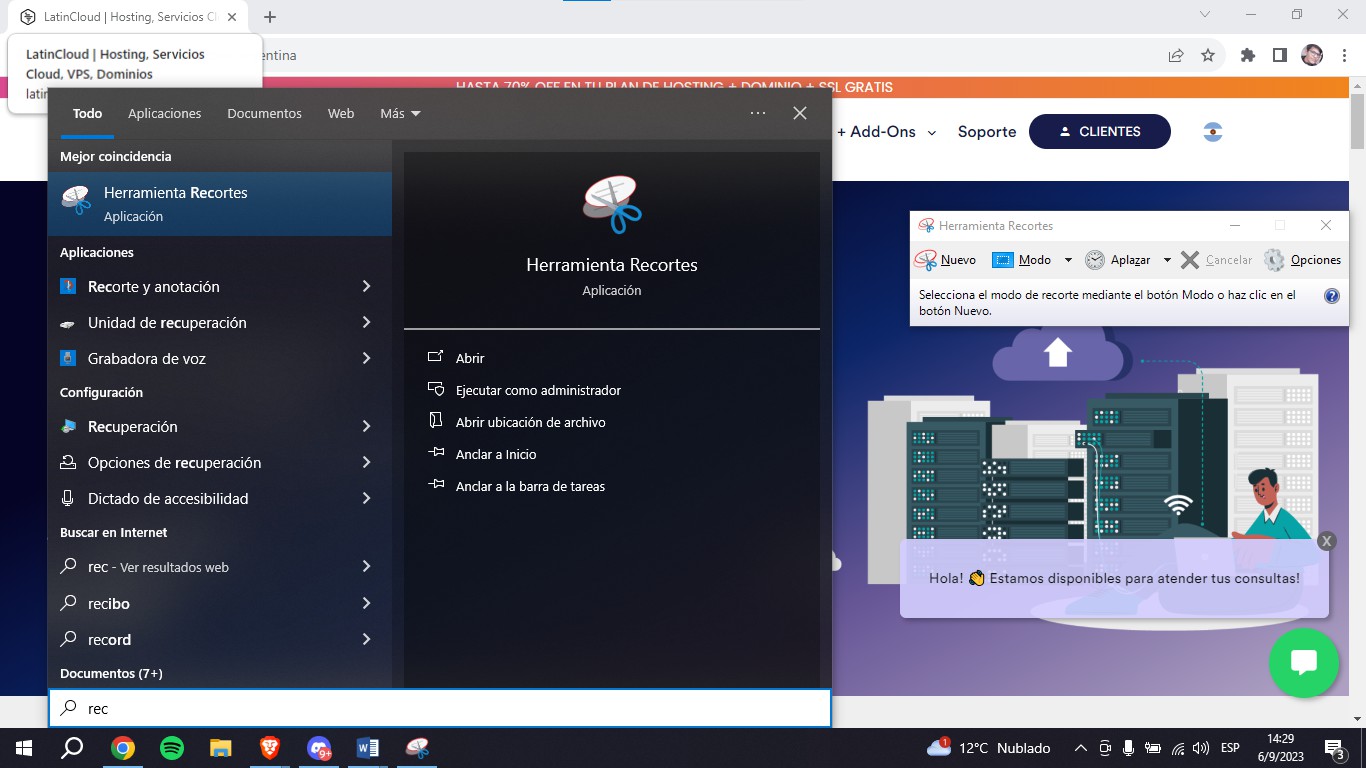Screen dimensions: 1366x768
Task: Expand the Aplazar delay dropdown arrow
Action: (x=1167, y=260)
